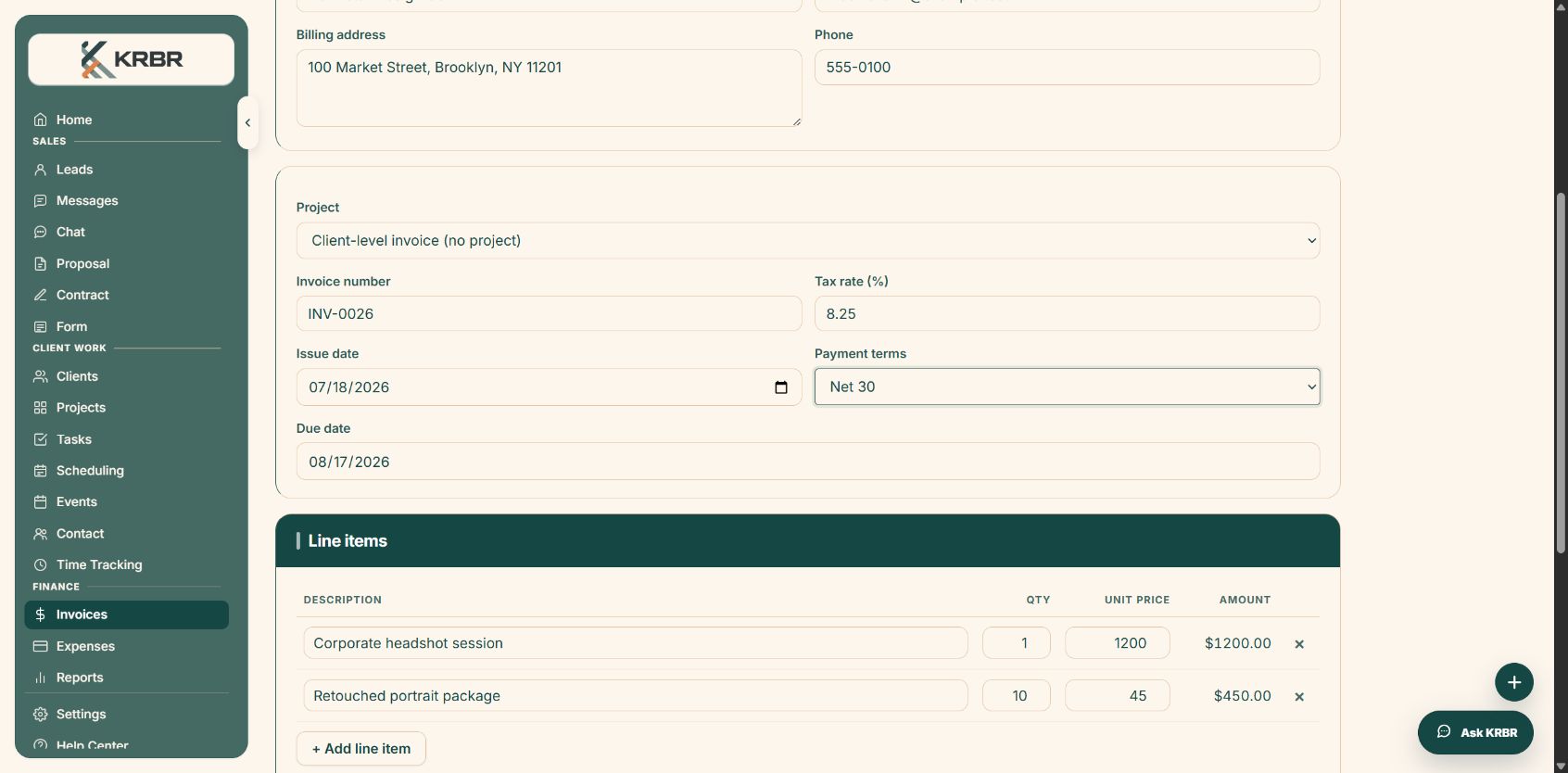
Task: Click the Due date field 08/17/2026
Action: [808, 462]
